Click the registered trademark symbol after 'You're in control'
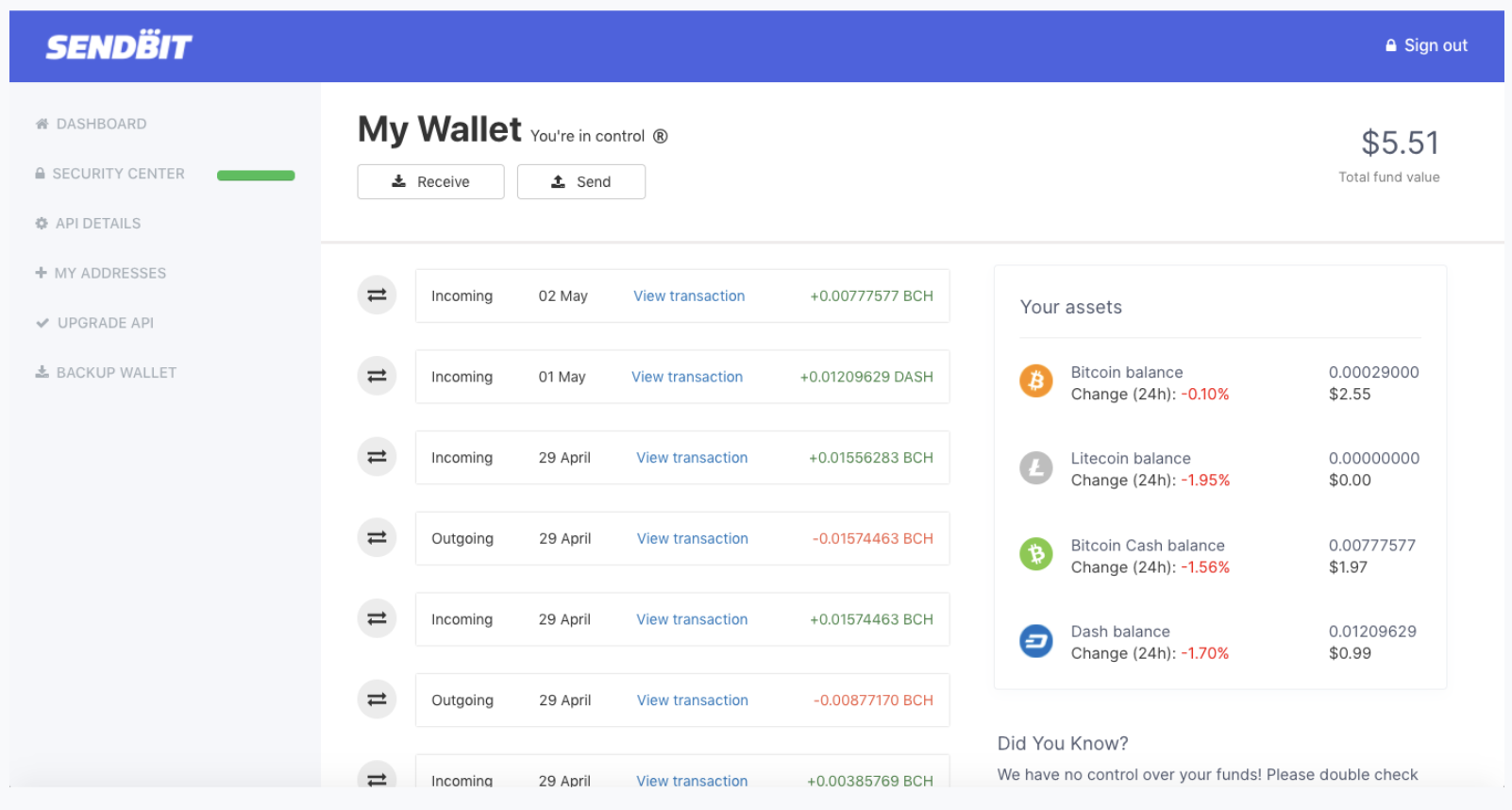The width and height of the screenshot is (1512, 810). point(661,136)
